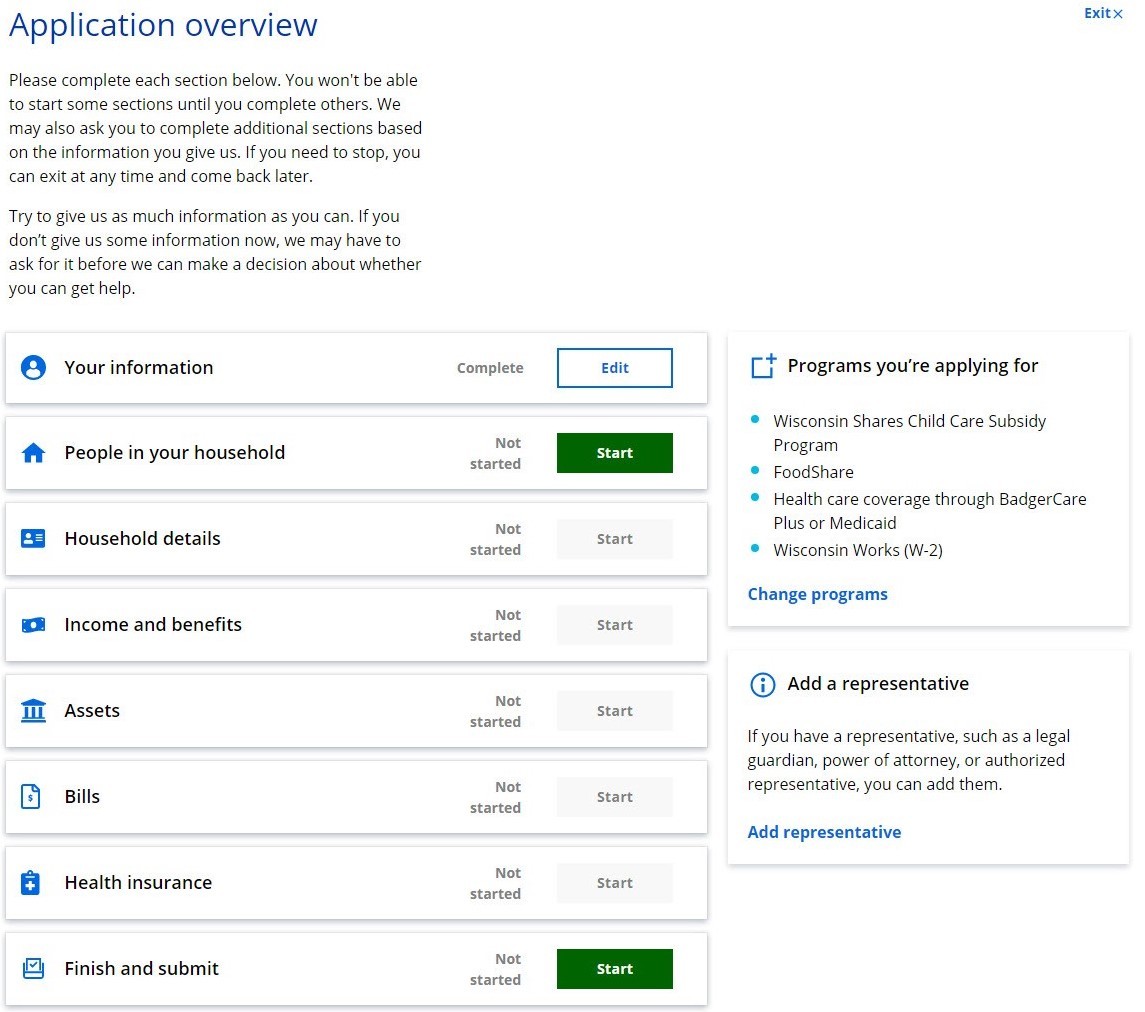
Task: Edit the Your information section
Action: [614, 368]
